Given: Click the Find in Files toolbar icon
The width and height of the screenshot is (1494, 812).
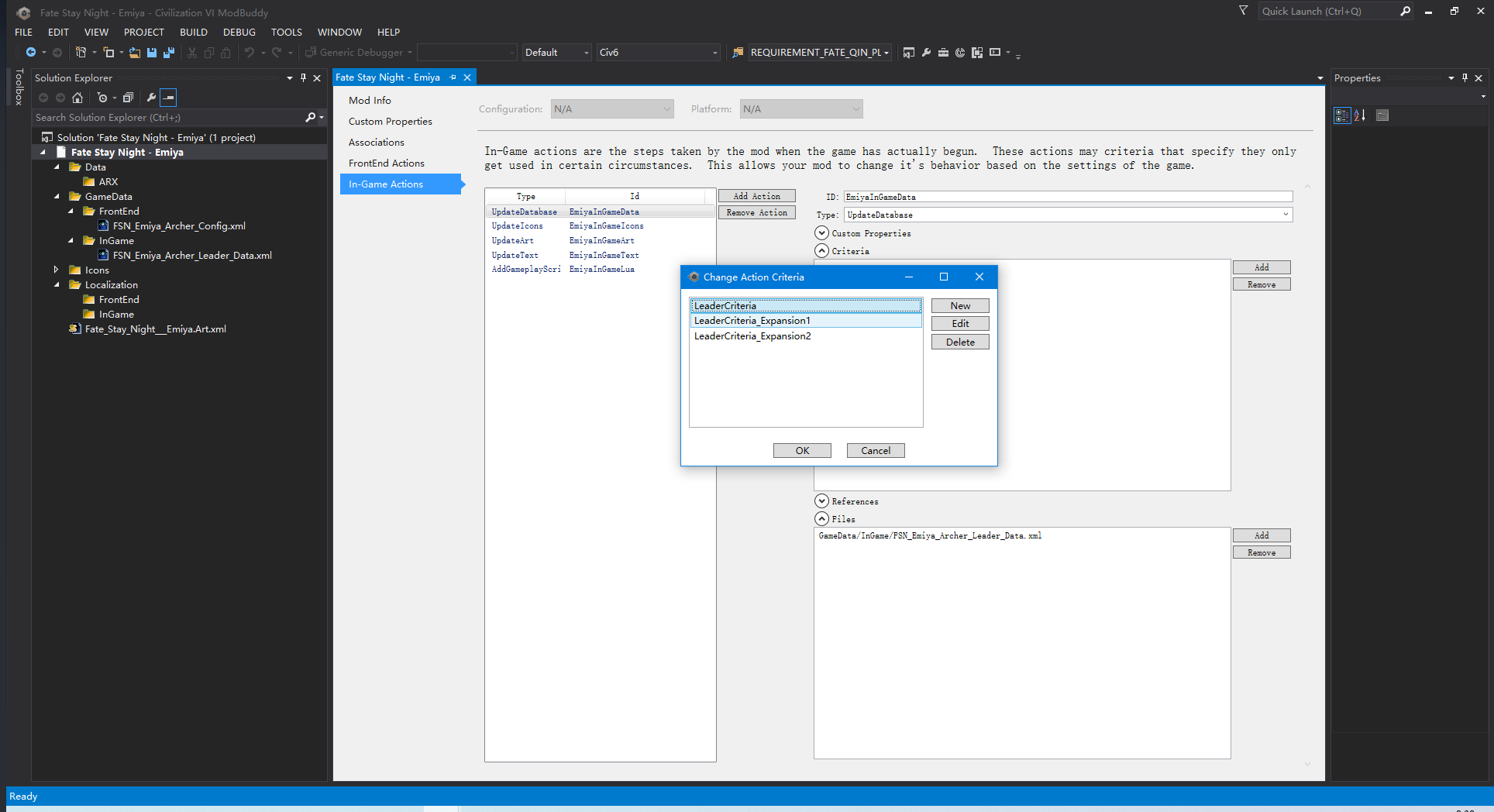Looking at the screenshot, I should (x=738, y=53).
